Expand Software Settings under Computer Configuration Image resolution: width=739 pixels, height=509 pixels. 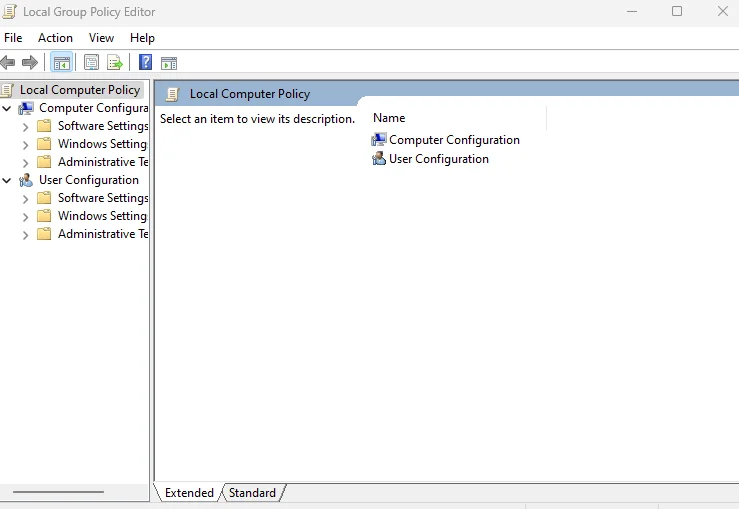pos(26,127)
